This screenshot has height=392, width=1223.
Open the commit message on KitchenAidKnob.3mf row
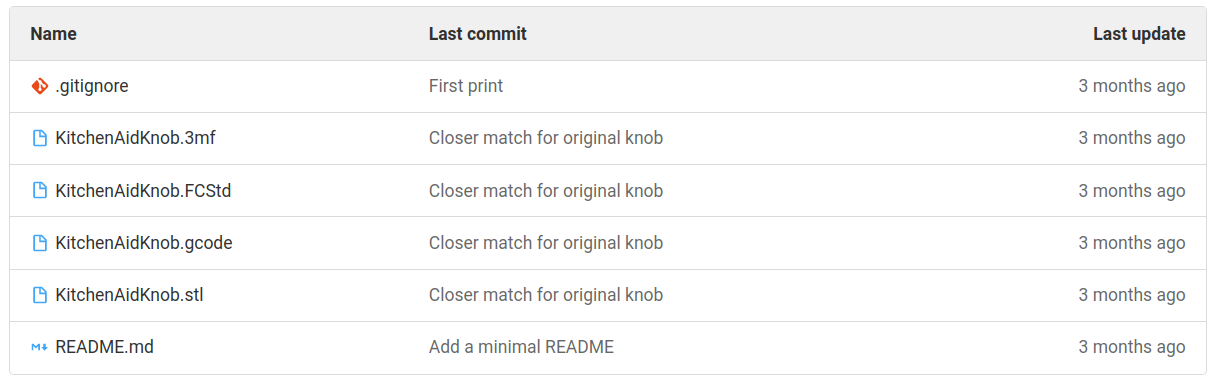[546, 138]
